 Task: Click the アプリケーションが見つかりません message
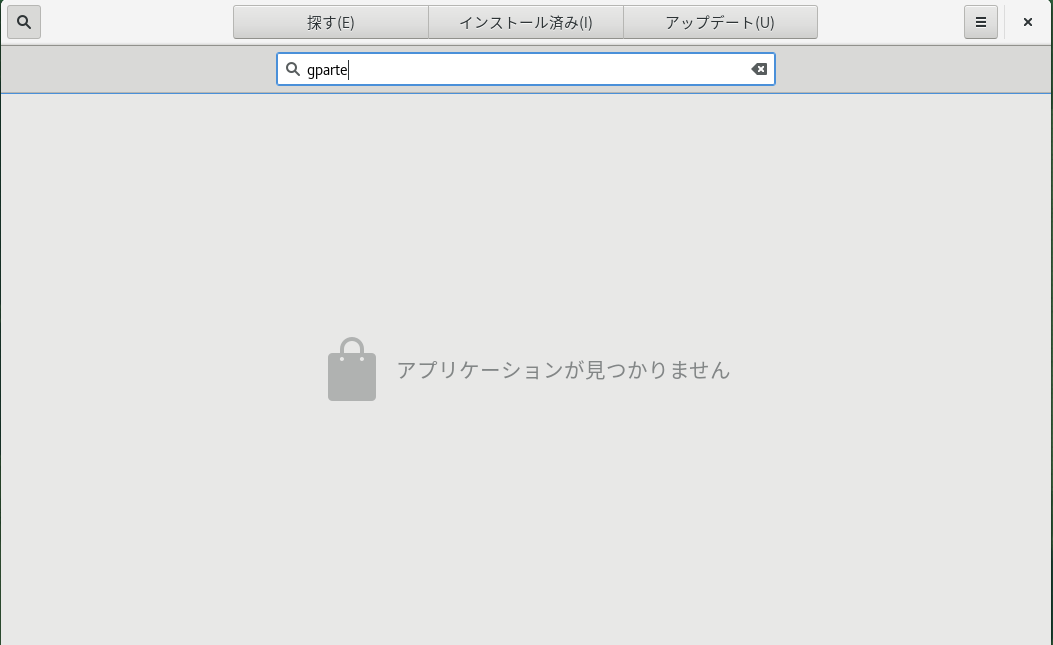(x=563, y=370)
